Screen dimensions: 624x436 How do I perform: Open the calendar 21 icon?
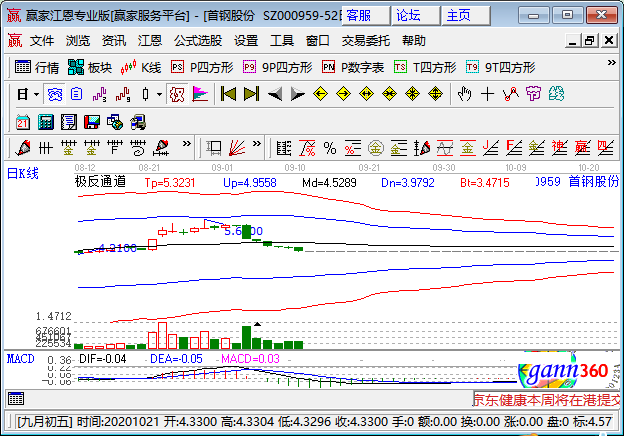[23, 122]
